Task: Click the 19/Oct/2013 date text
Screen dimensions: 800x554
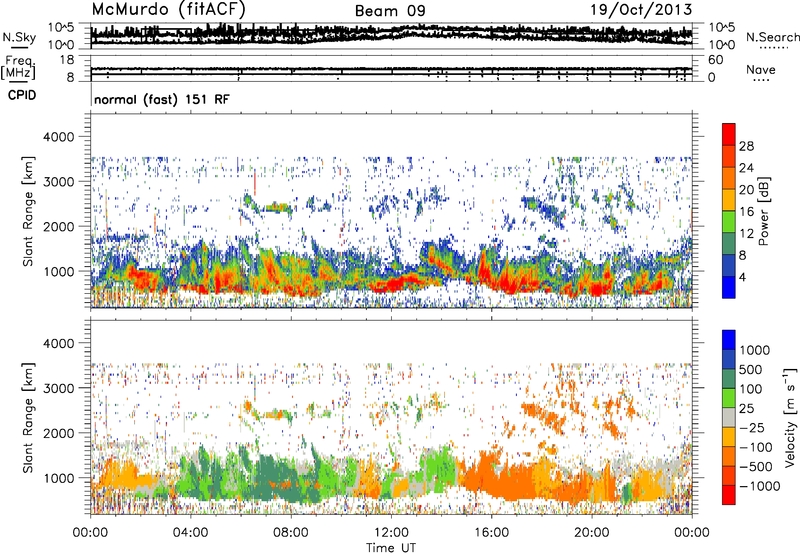Action: click(x=641, y=10)
